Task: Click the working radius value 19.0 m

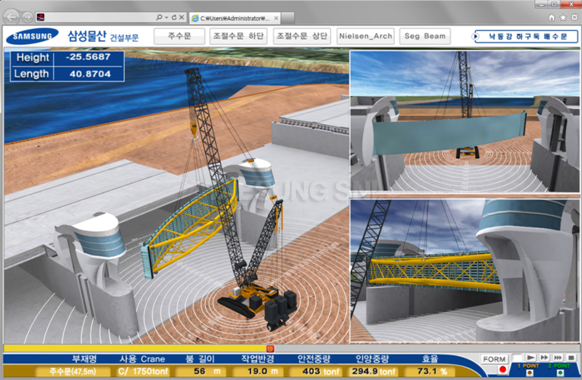Action: tap(258, 371)
